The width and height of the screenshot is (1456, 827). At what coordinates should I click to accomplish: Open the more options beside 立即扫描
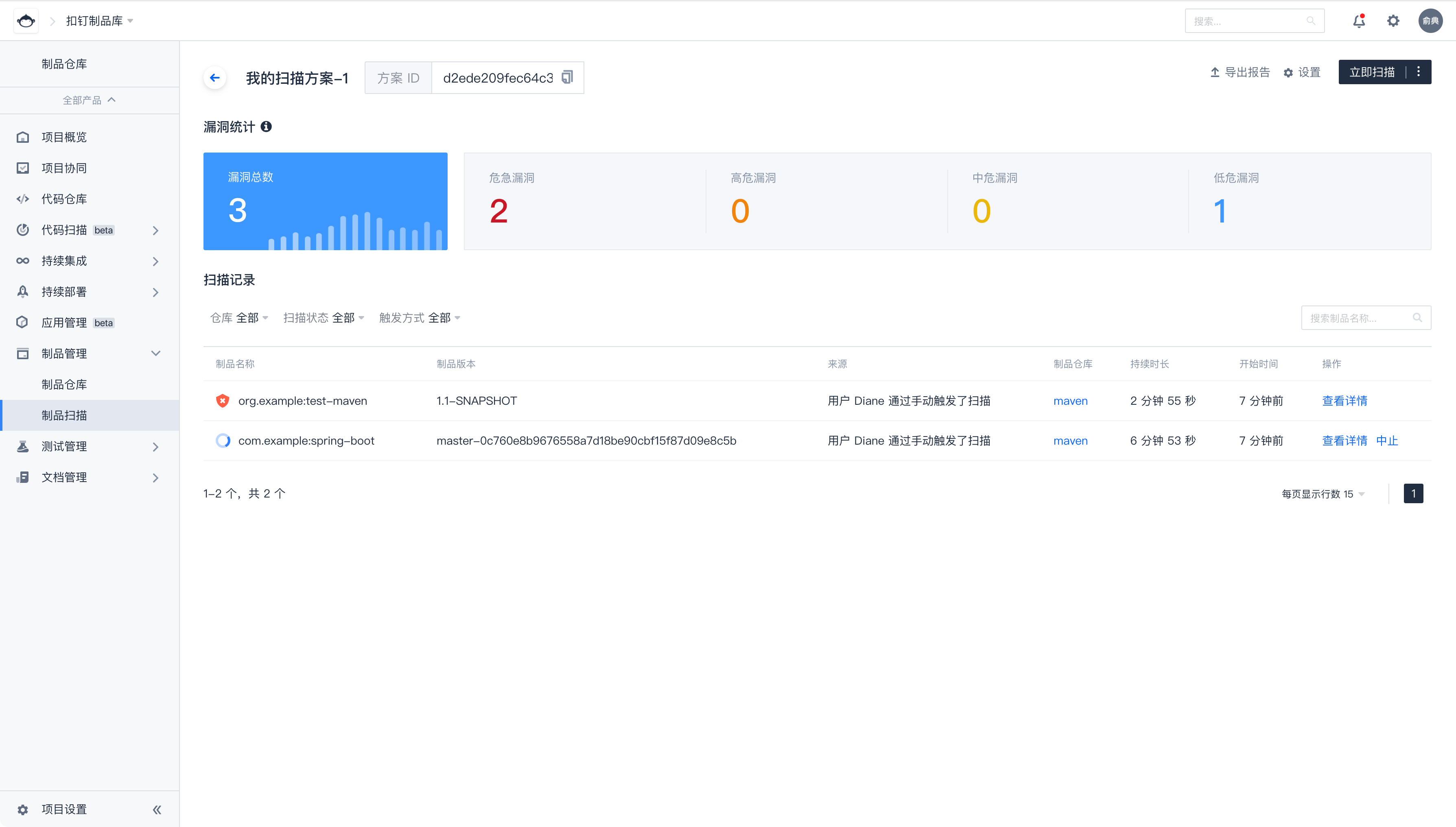pos(1419,72)
